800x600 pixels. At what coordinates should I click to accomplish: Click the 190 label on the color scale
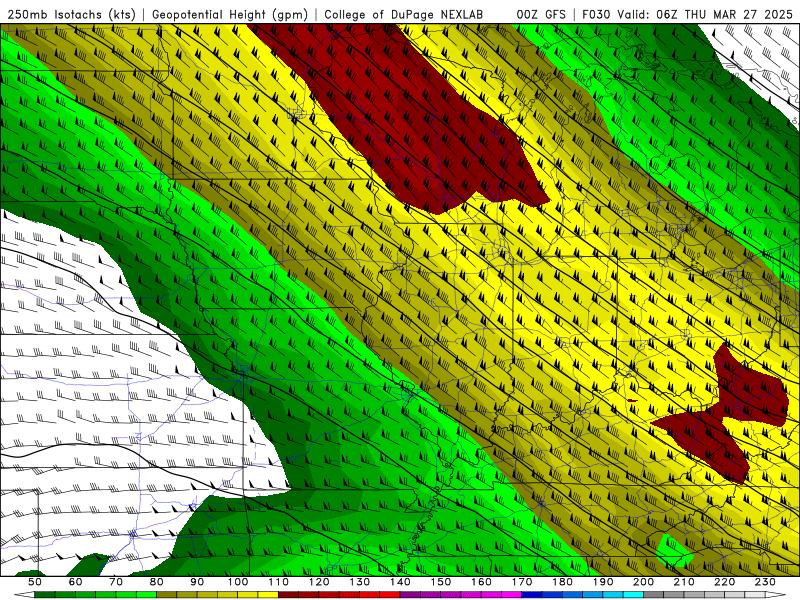(603, 582)
